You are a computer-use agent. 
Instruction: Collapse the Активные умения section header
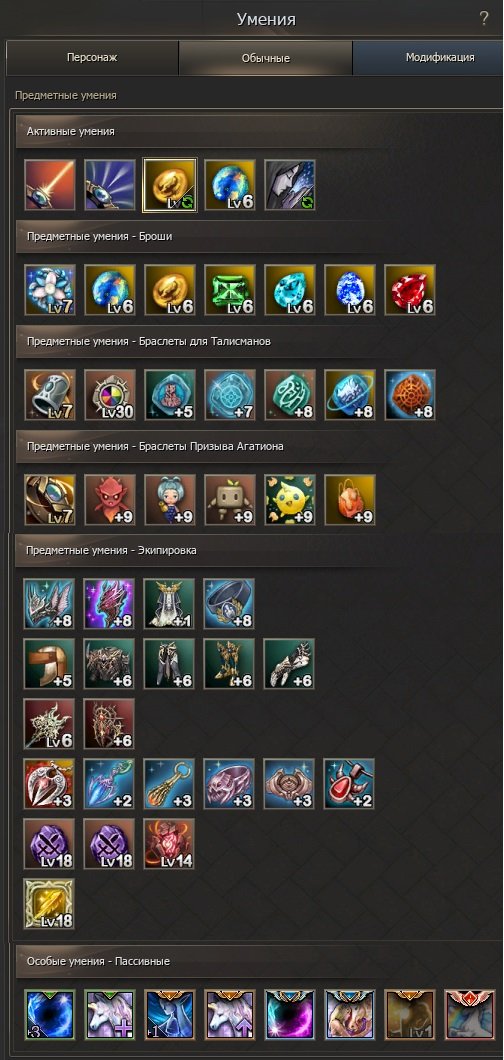(x=259, y=132)
